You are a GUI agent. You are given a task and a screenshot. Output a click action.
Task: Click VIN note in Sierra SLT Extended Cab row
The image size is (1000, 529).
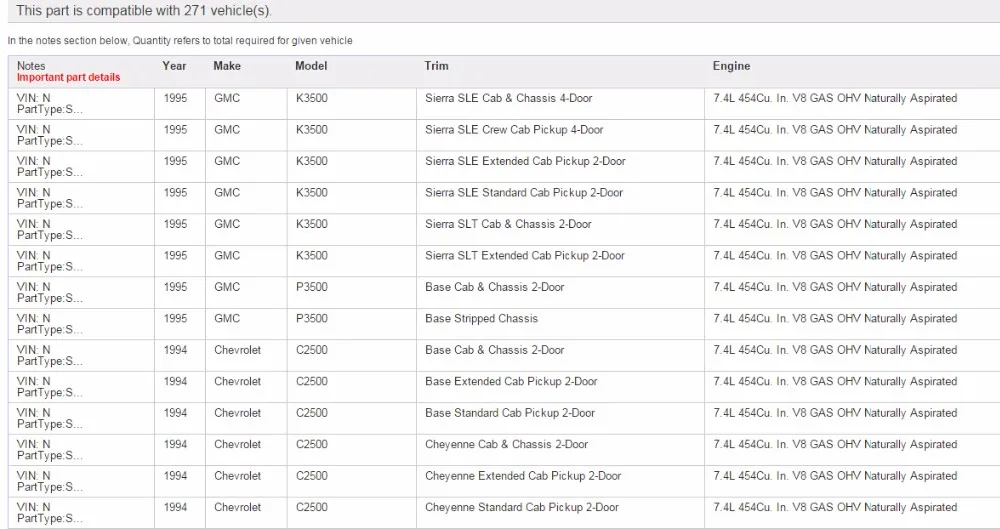50,261
